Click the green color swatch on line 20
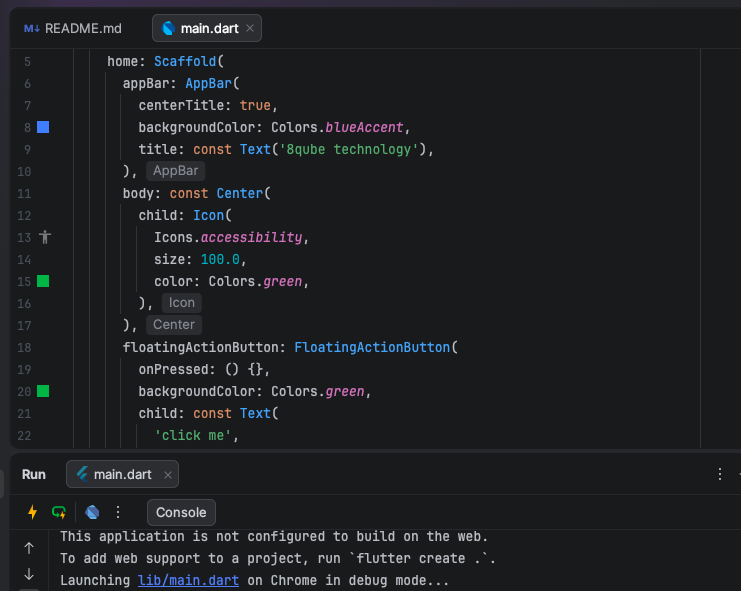Screen dimensions: 741x591 pos(43,391)
